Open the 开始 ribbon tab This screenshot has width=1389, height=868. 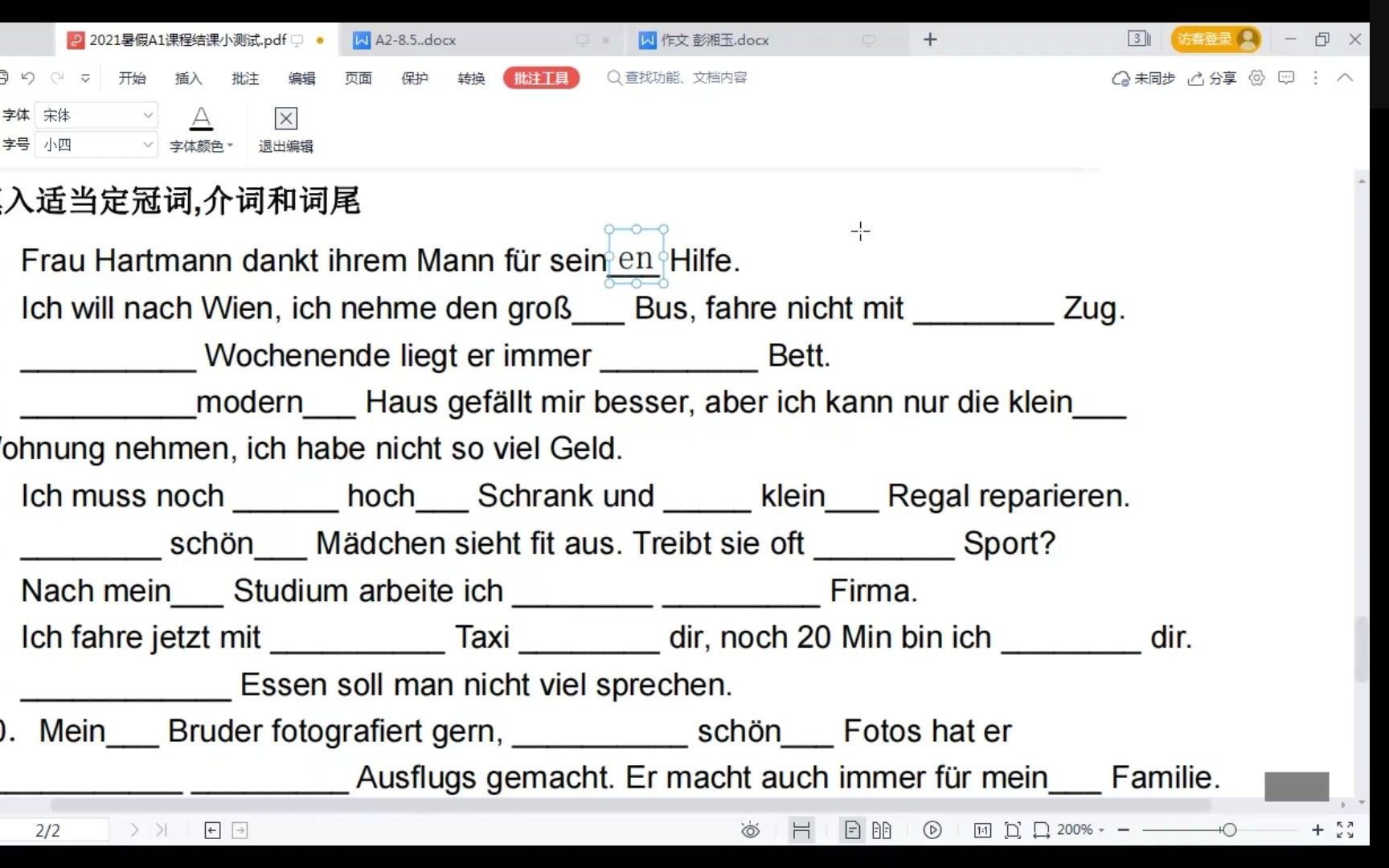pyautogui.click(x=132, y=78)
